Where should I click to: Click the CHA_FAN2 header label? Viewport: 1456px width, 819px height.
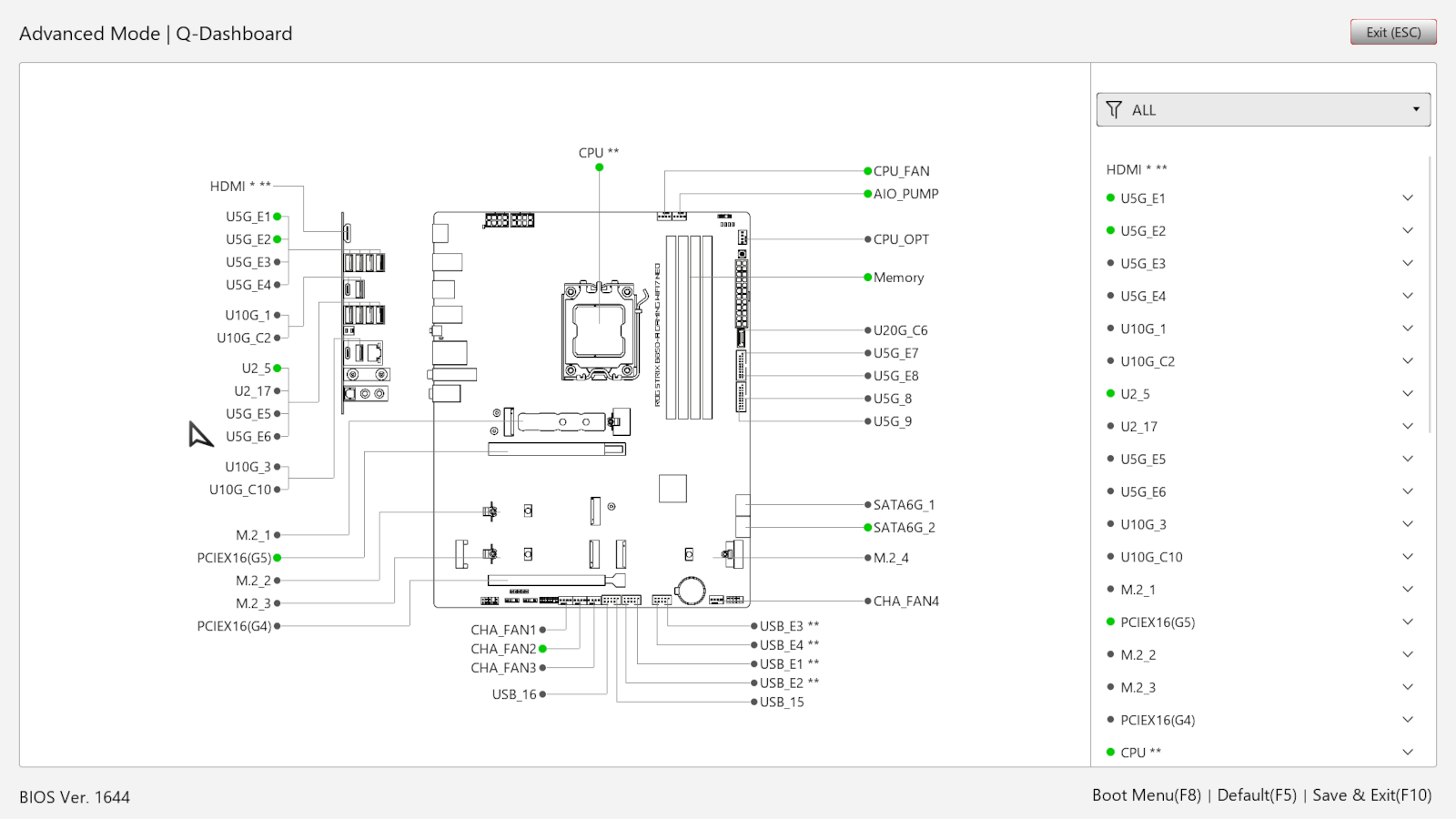pyautogui.click(x=503, y=649)
